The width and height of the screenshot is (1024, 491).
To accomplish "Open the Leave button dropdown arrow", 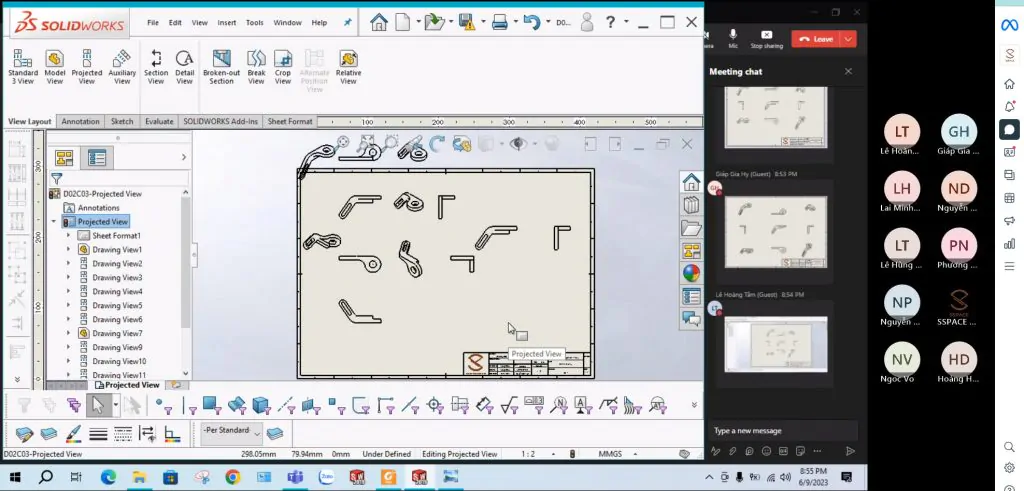I will 848,39.
